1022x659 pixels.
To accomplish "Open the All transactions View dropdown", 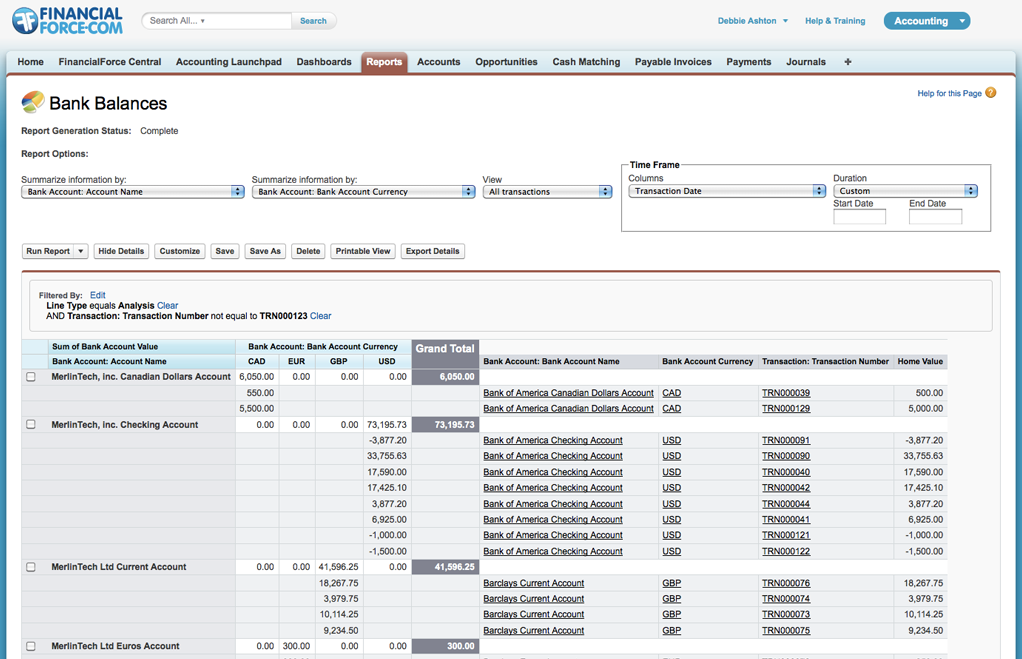I will (547, 192).
